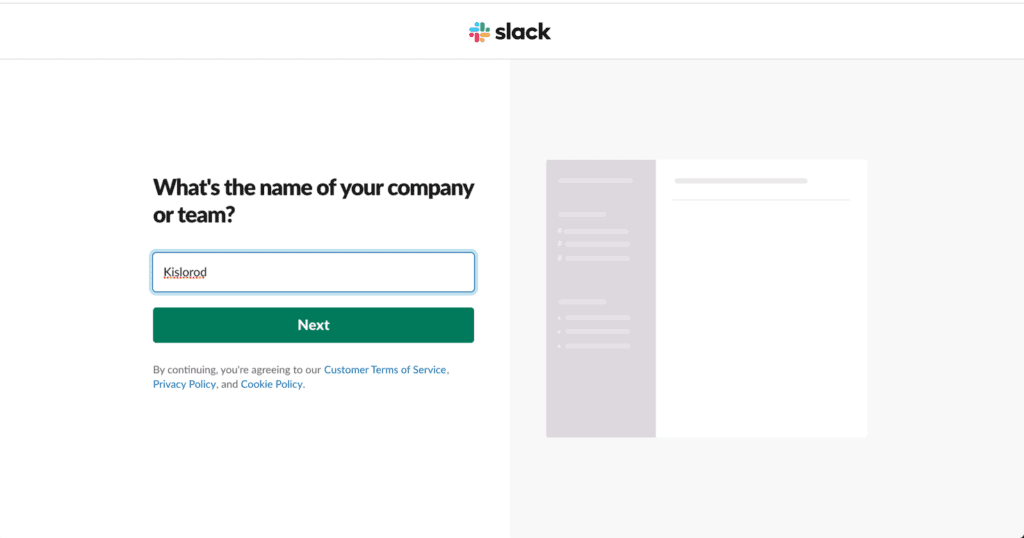
Task: Click the second section label in preview sidebar
Action: tap(582, 301)
